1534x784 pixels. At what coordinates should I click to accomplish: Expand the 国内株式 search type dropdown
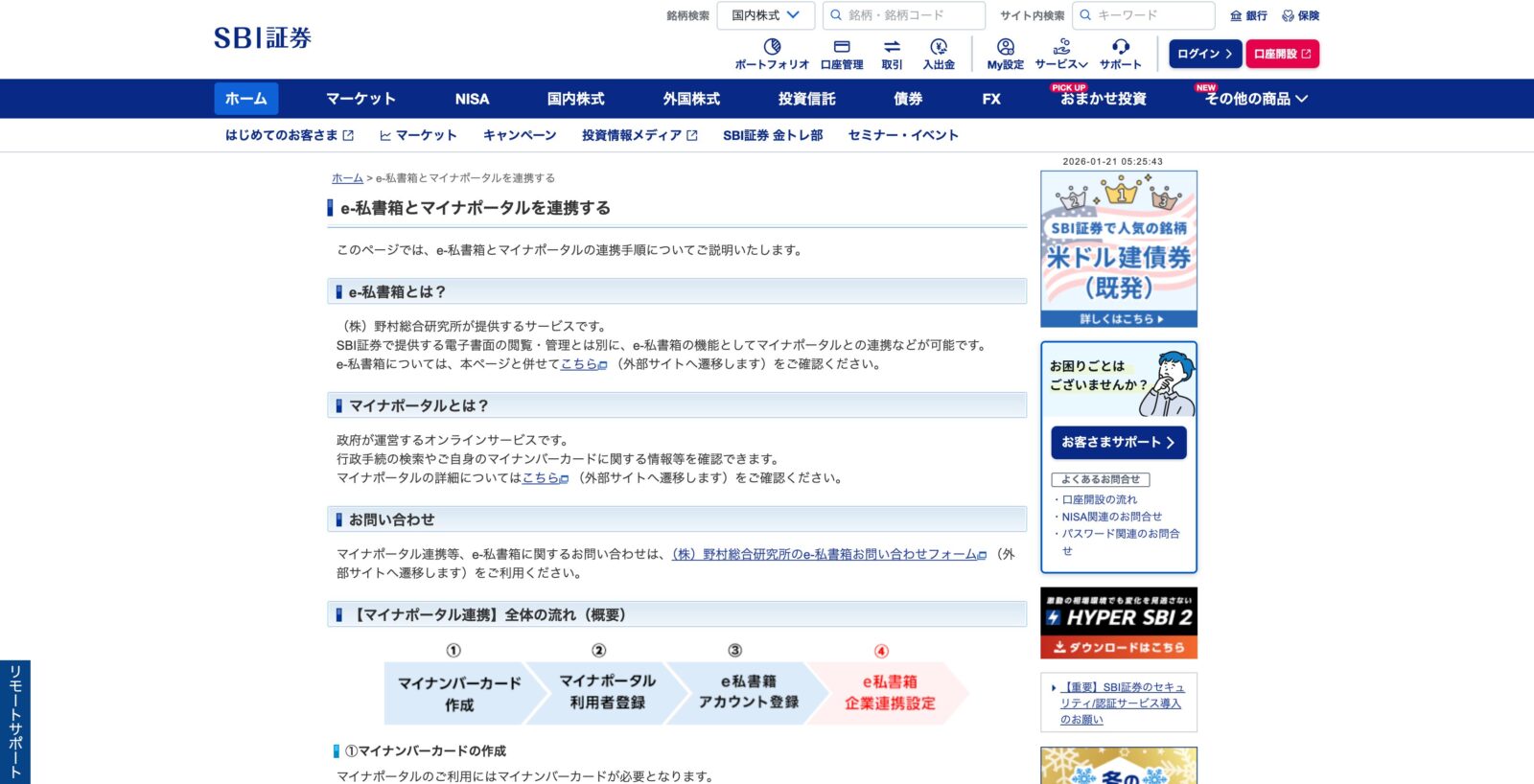(x=765, y=15)
